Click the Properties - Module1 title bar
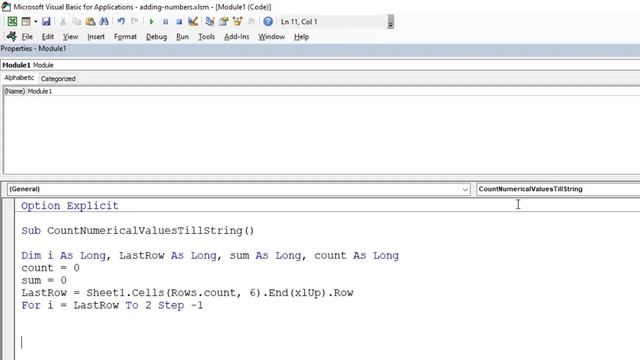Image resolution: width=640 pixels, height=360 pixels. click(x=320, y=49)
